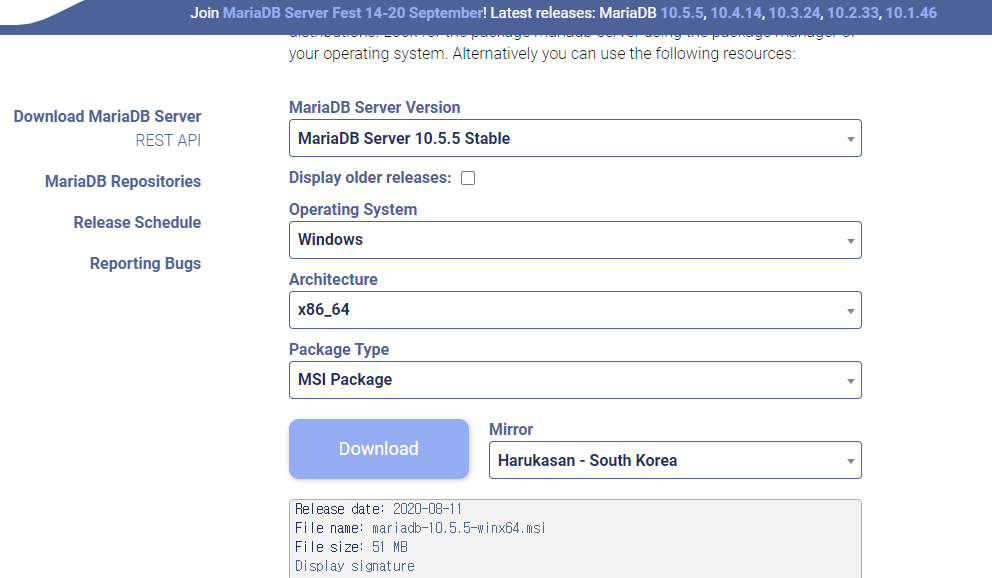
Task: Open the Download MariaDB Server sidebar link
Action: 108,116
